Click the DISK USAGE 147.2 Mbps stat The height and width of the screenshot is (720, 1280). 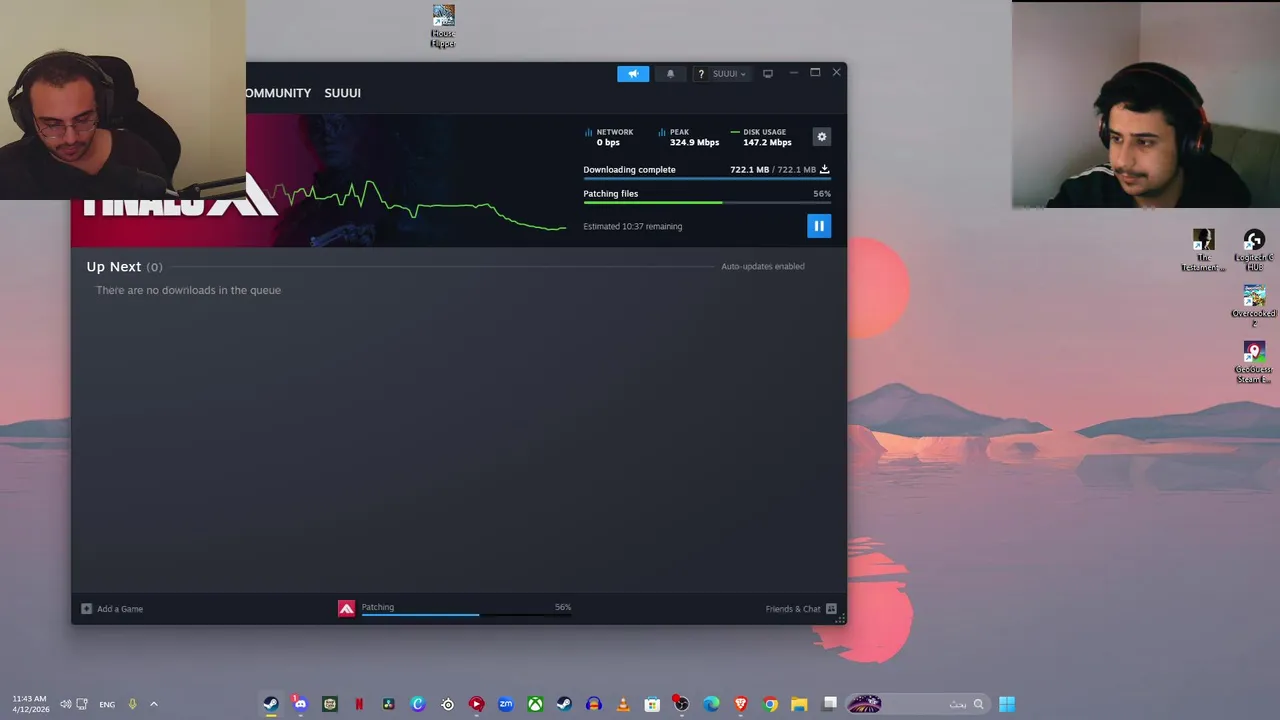[x=761, y=137]
